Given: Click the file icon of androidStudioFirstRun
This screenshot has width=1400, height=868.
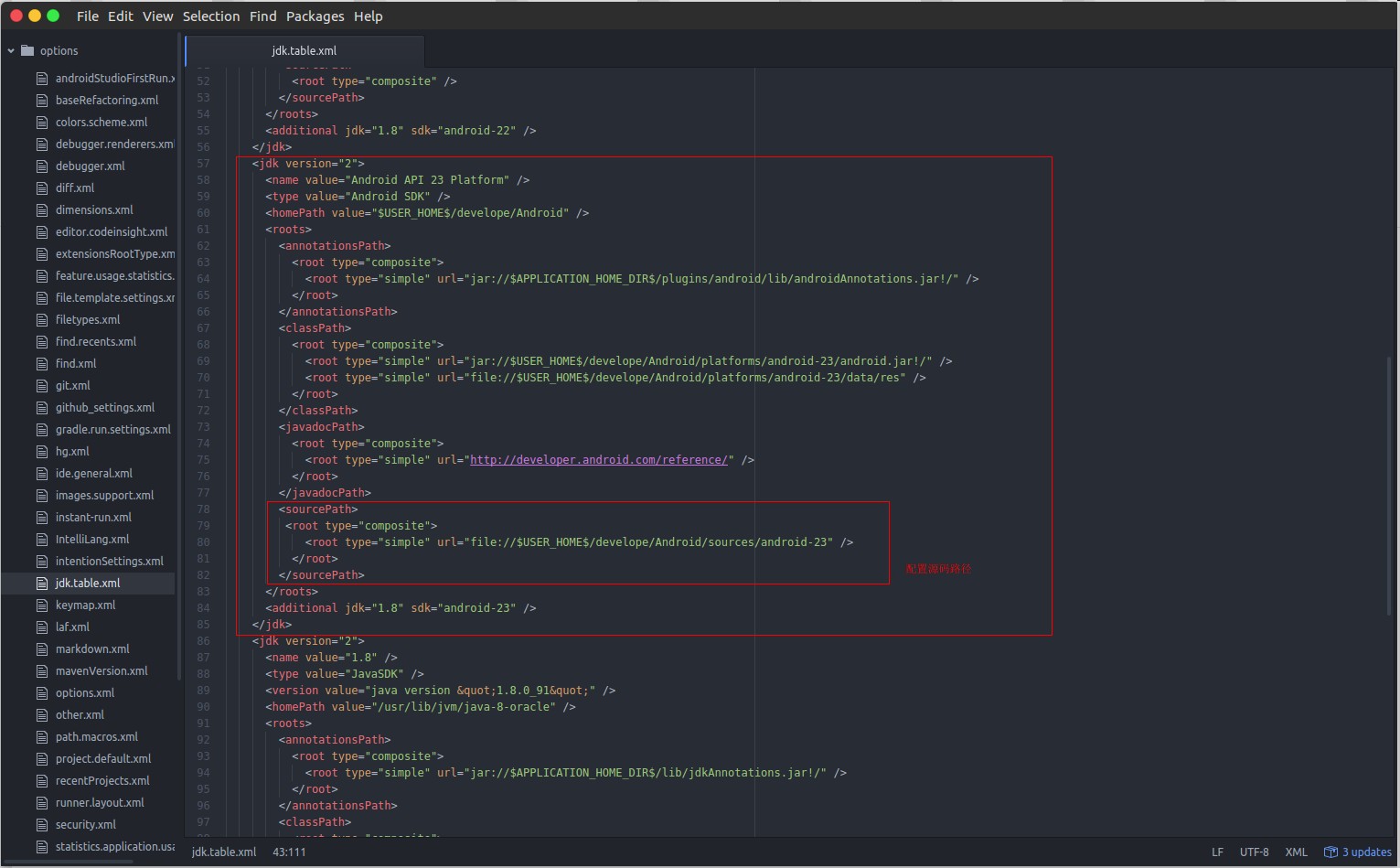Looking at the screenshot, I should (42, 79).
